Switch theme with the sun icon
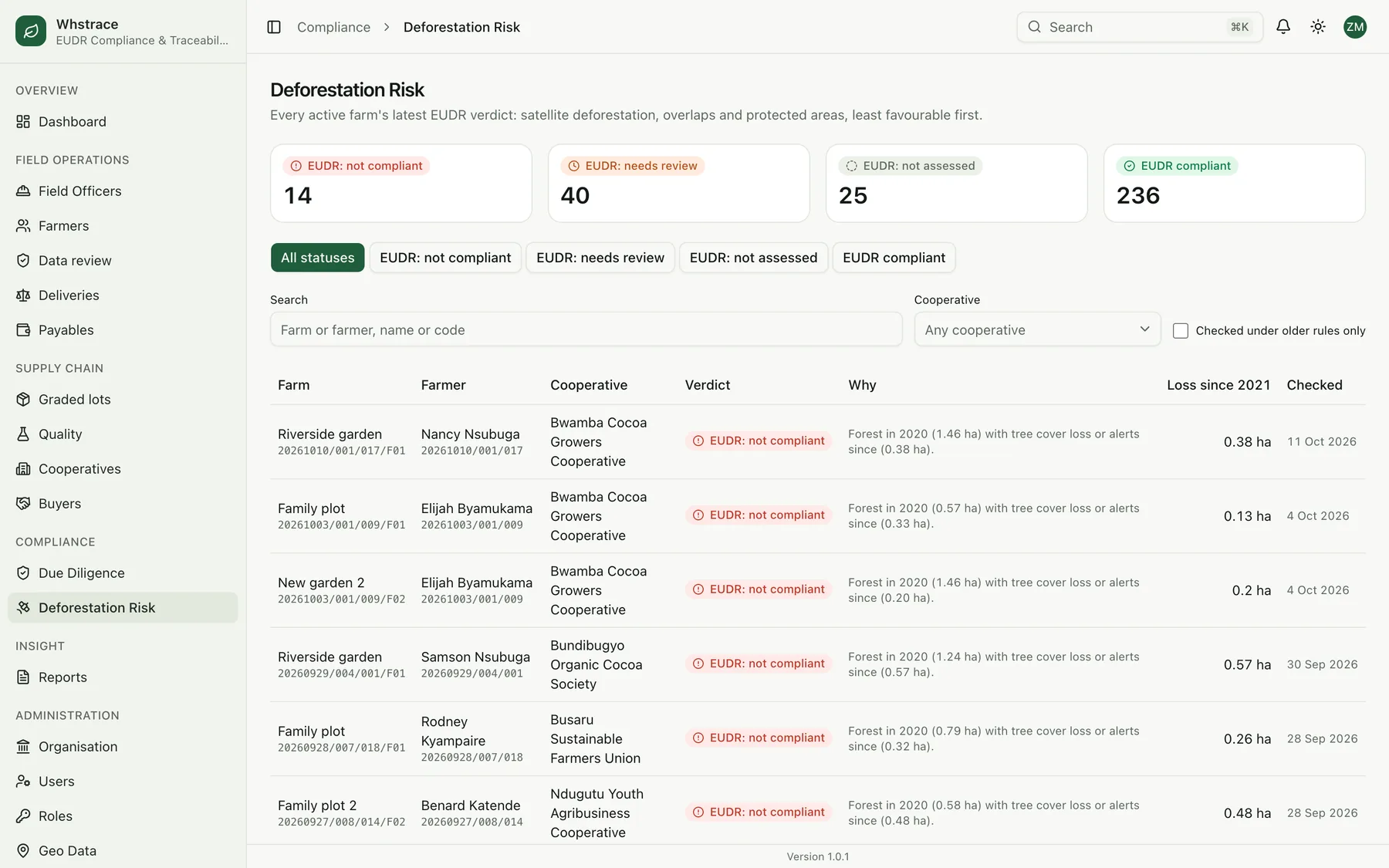Image resolution: width=1389 pixels, height=868 pixels. 1318,27
